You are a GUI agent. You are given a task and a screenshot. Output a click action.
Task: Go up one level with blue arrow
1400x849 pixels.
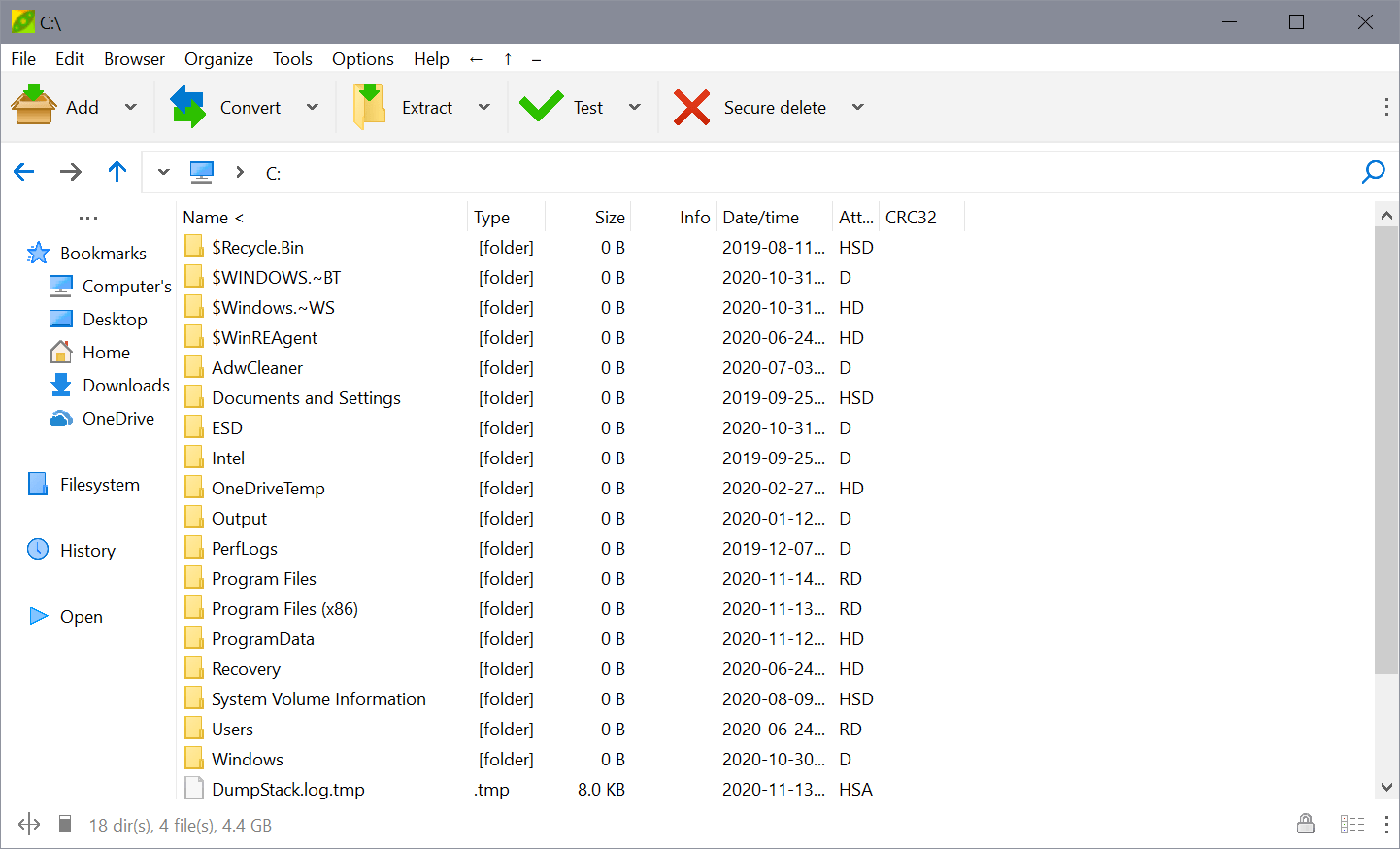117,172
